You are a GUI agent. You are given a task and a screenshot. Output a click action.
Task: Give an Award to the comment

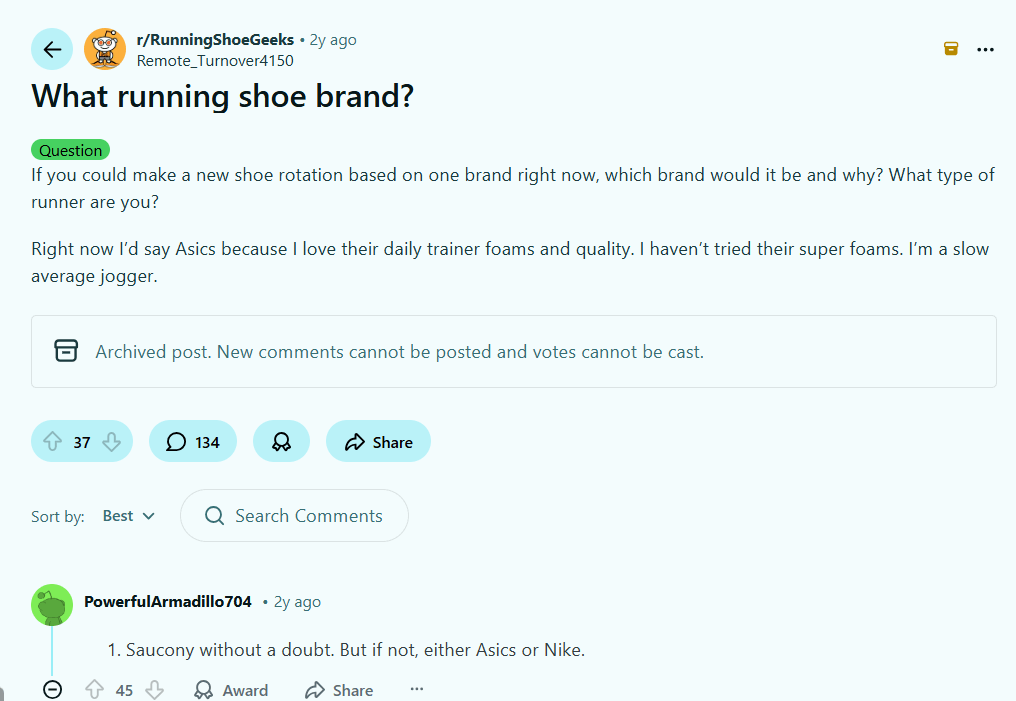230,689
